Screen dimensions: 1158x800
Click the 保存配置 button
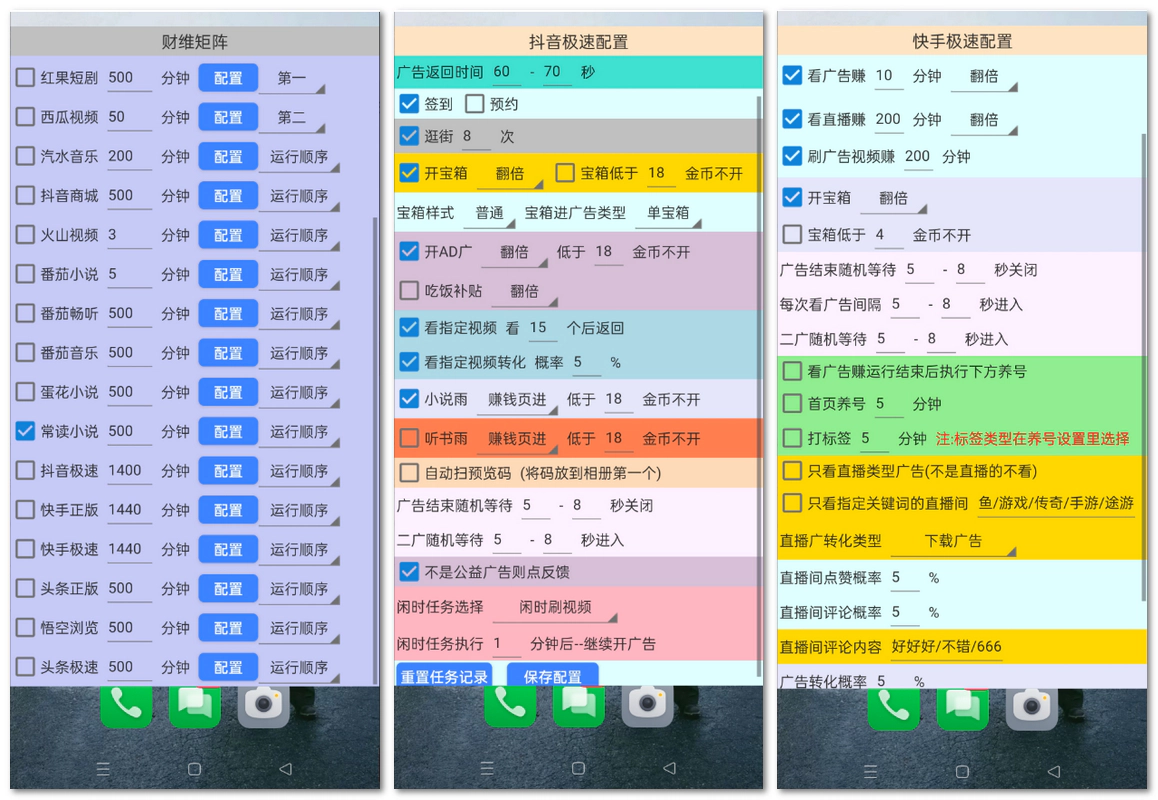point(552,676)
